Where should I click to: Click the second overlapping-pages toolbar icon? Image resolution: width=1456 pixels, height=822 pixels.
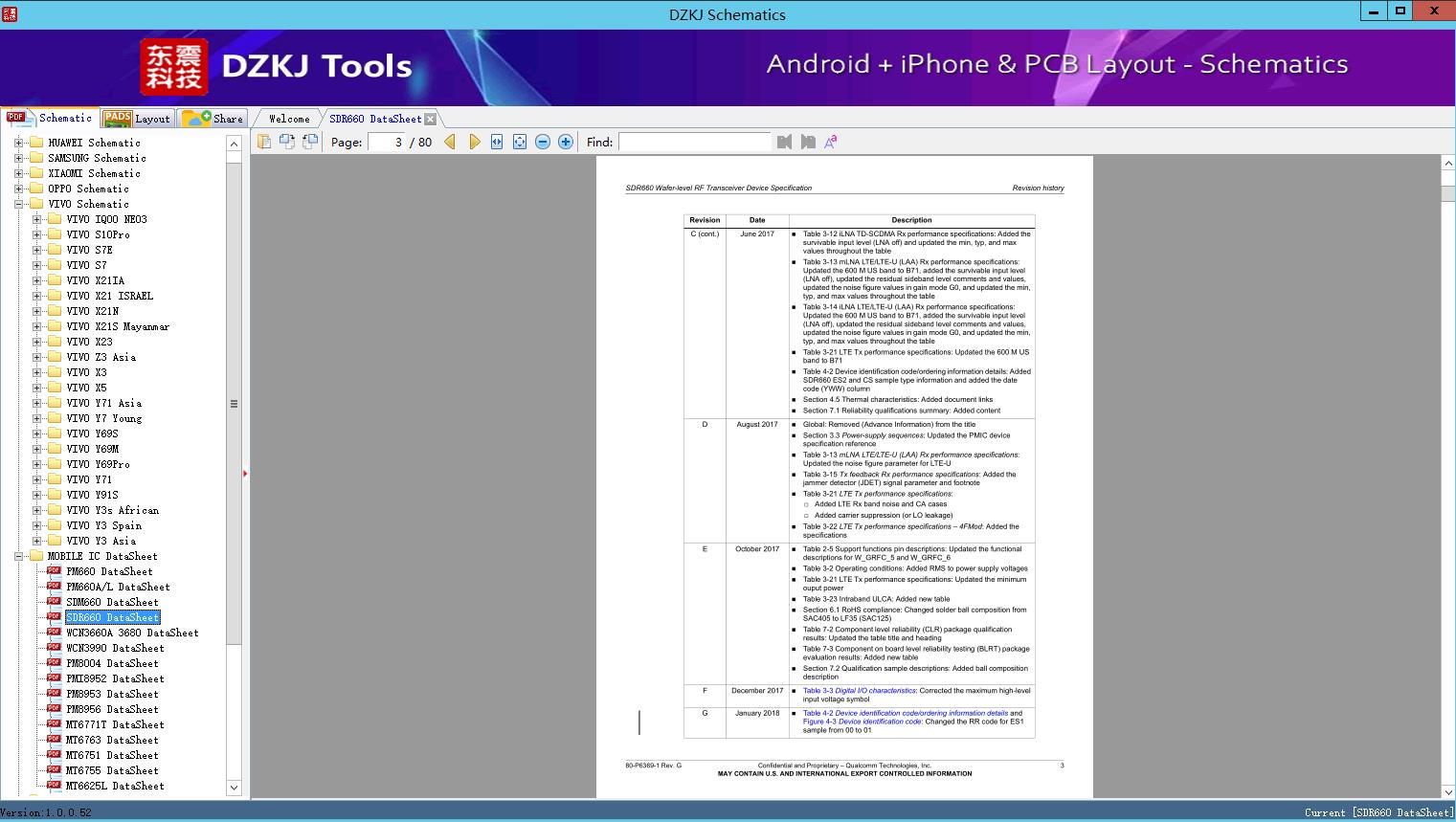(287, 143)
